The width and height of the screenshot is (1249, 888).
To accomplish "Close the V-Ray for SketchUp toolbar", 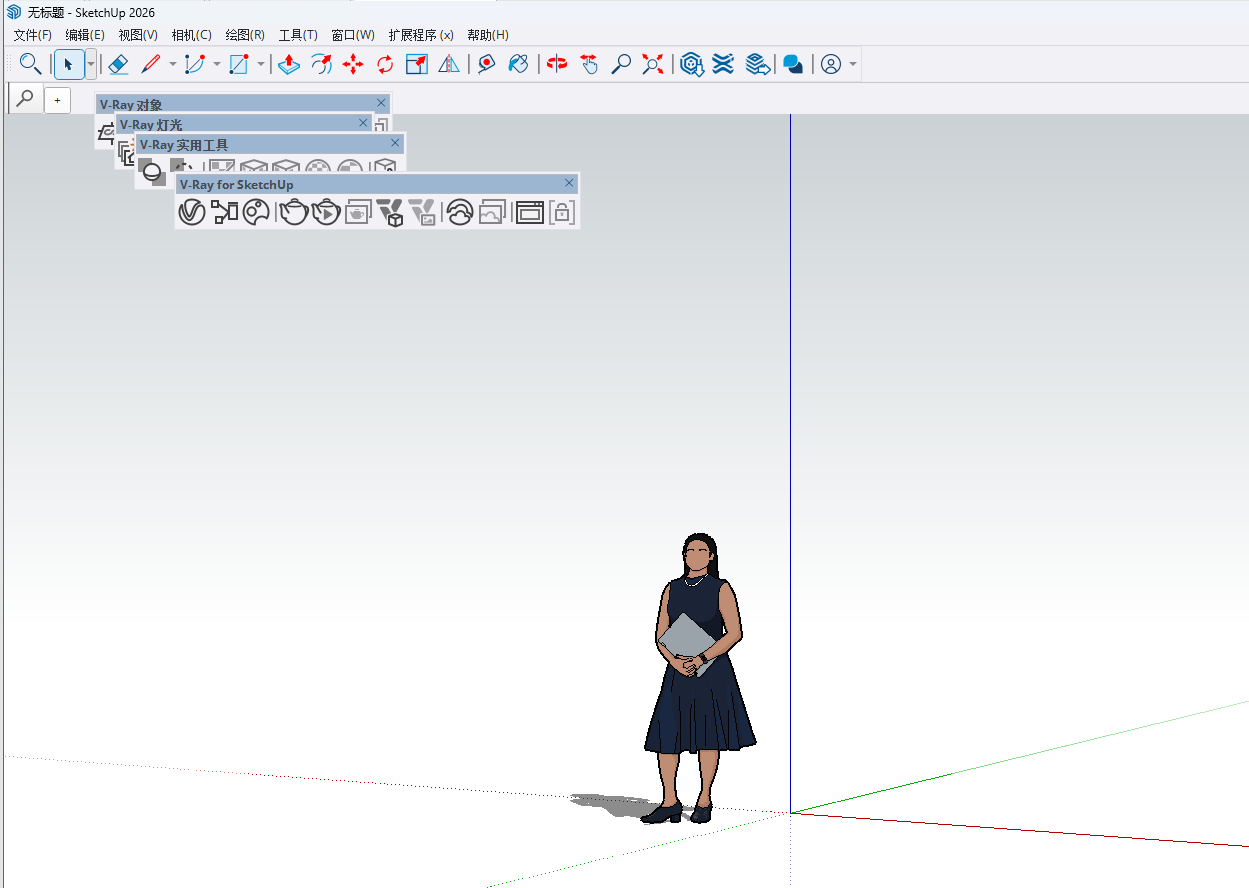I will click(569, 183).
